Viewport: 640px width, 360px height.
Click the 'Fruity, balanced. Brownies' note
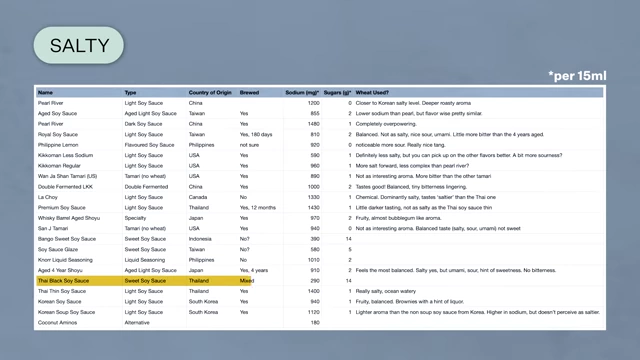409,302
